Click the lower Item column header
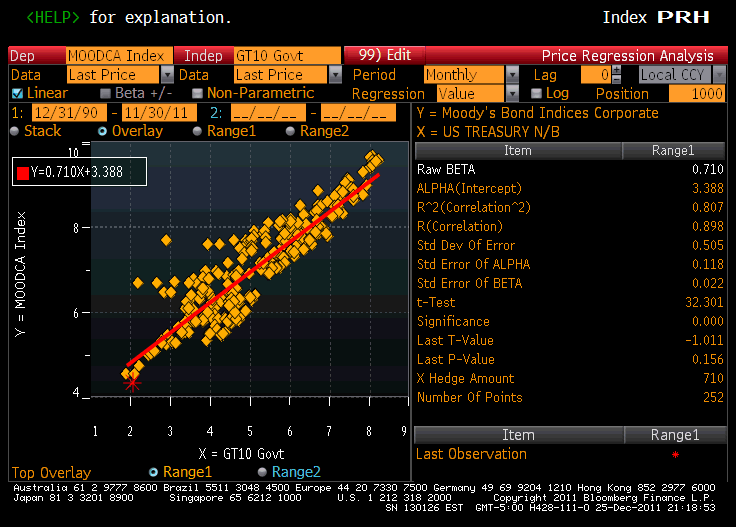The height and width of the screenshot is (527, 736). 519,435
